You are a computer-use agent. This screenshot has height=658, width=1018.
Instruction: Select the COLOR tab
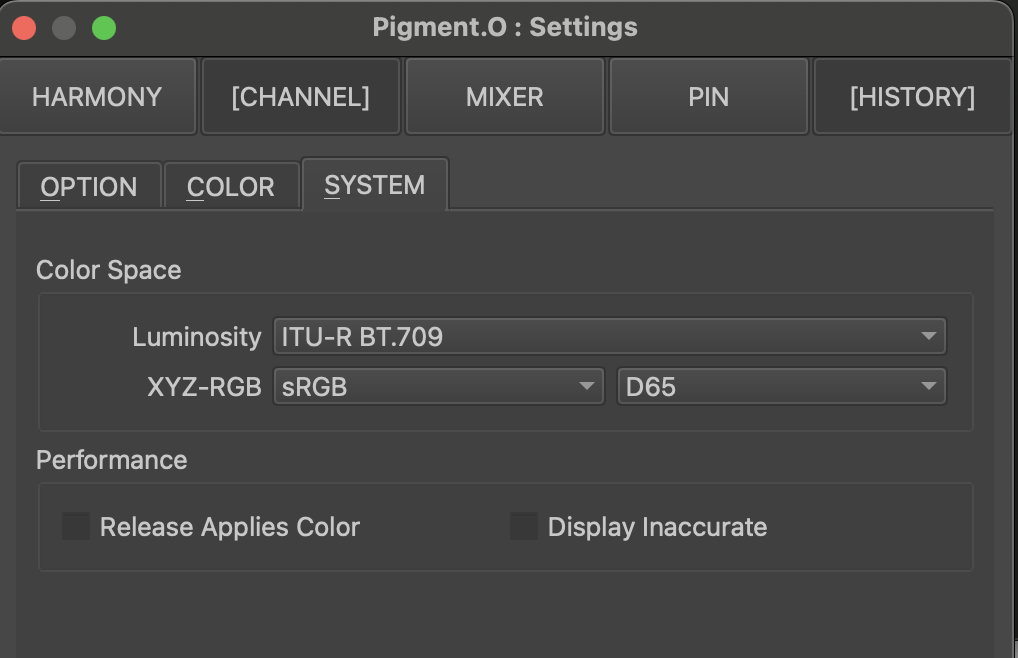231,186
